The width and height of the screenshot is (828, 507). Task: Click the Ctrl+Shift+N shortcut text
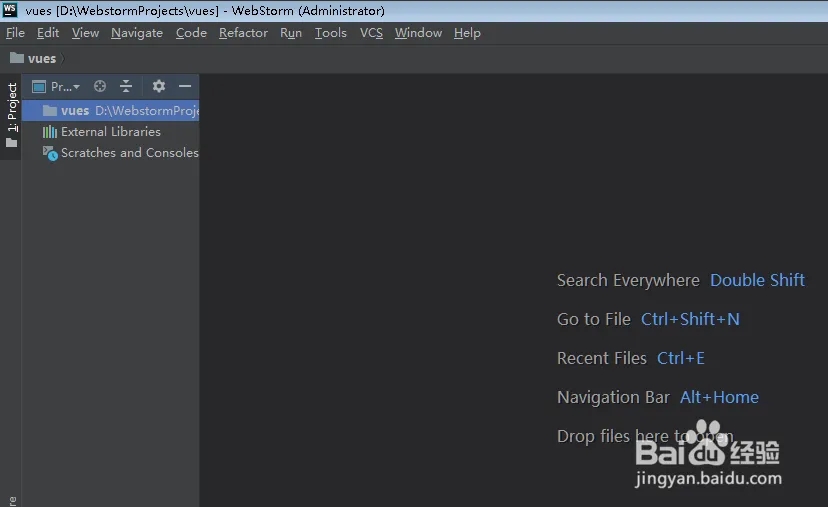tap(690, 319)
